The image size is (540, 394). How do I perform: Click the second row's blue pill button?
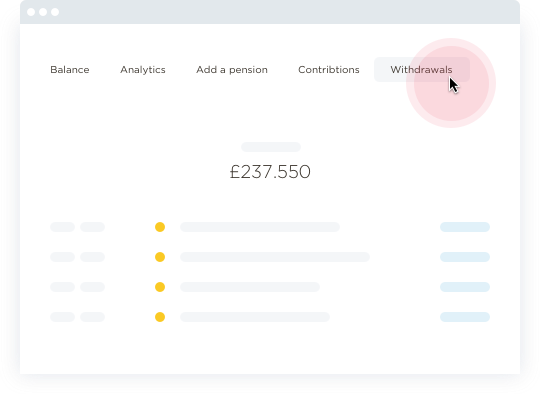point(465,257)
